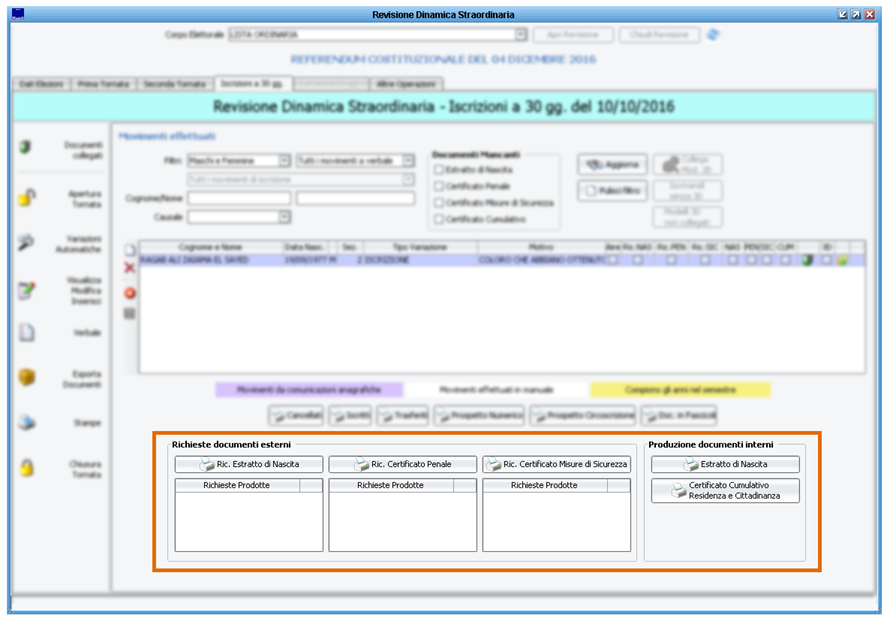
Task: Click Richieste Prodotte header under Ric. Certificato Penale
Action: pyautogui.click(x=391, y=485)
